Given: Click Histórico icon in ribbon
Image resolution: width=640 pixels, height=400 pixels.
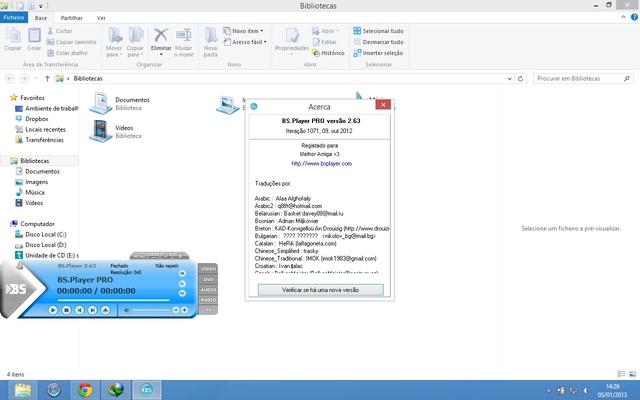Looking at the screenshot, I should point(316,53).
